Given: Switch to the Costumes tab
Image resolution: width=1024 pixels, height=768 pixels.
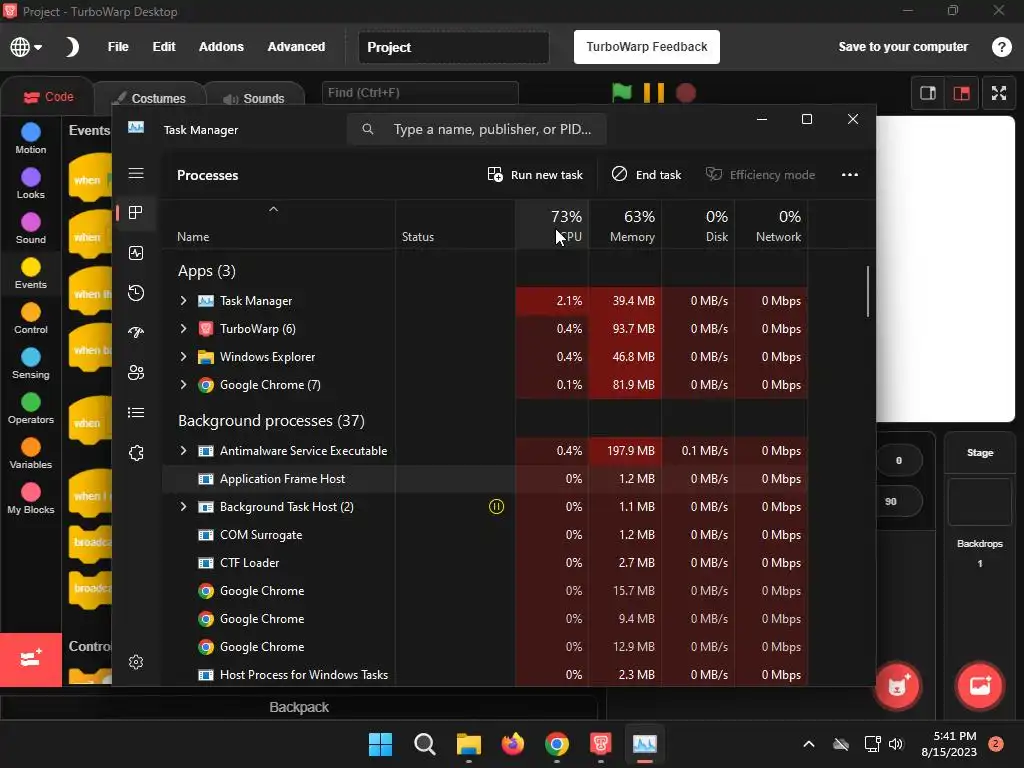Looking at the screenshot, I should point(150,98).
